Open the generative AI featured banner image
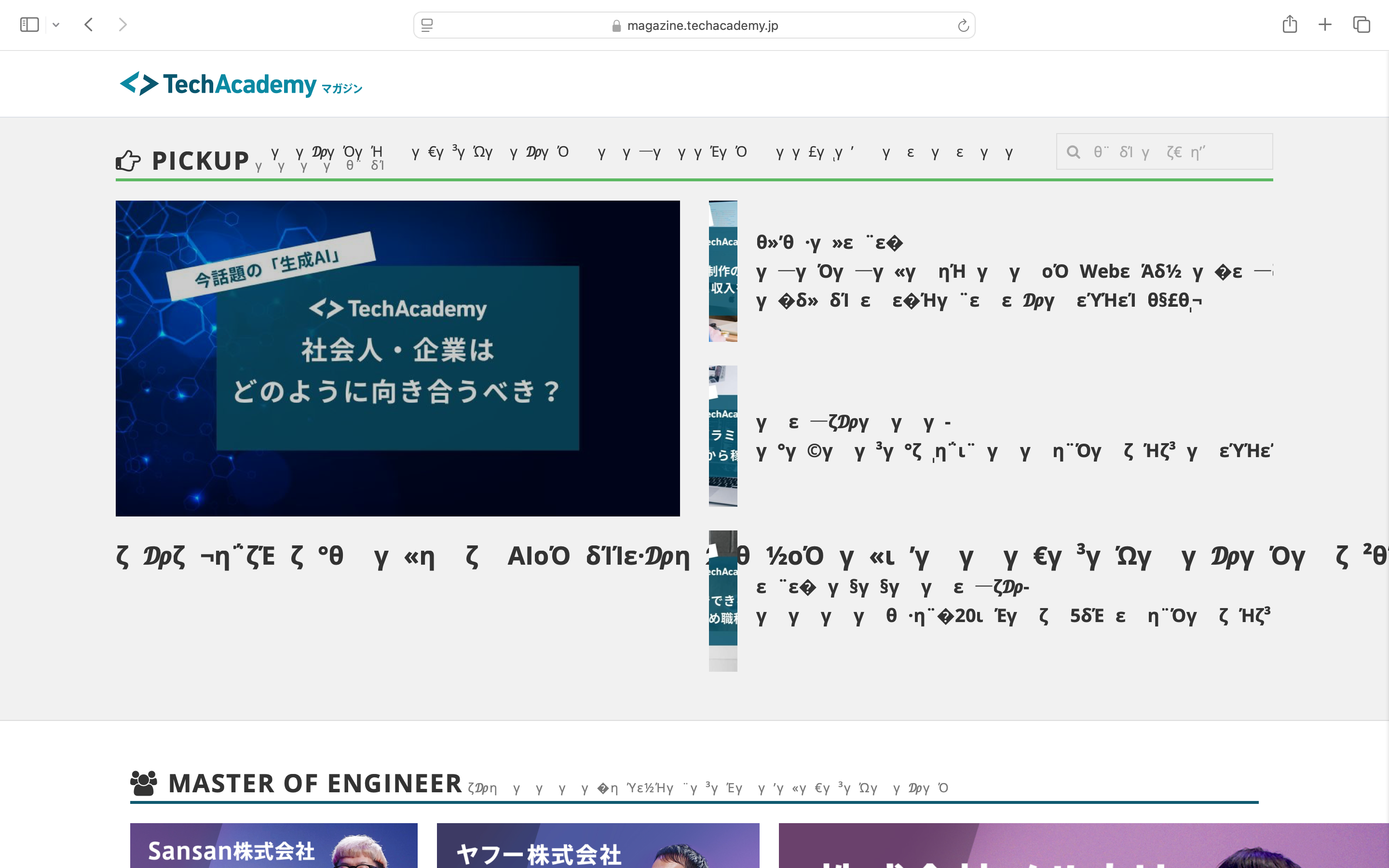The image size is (1389, 868). click(x=397, y=358)
